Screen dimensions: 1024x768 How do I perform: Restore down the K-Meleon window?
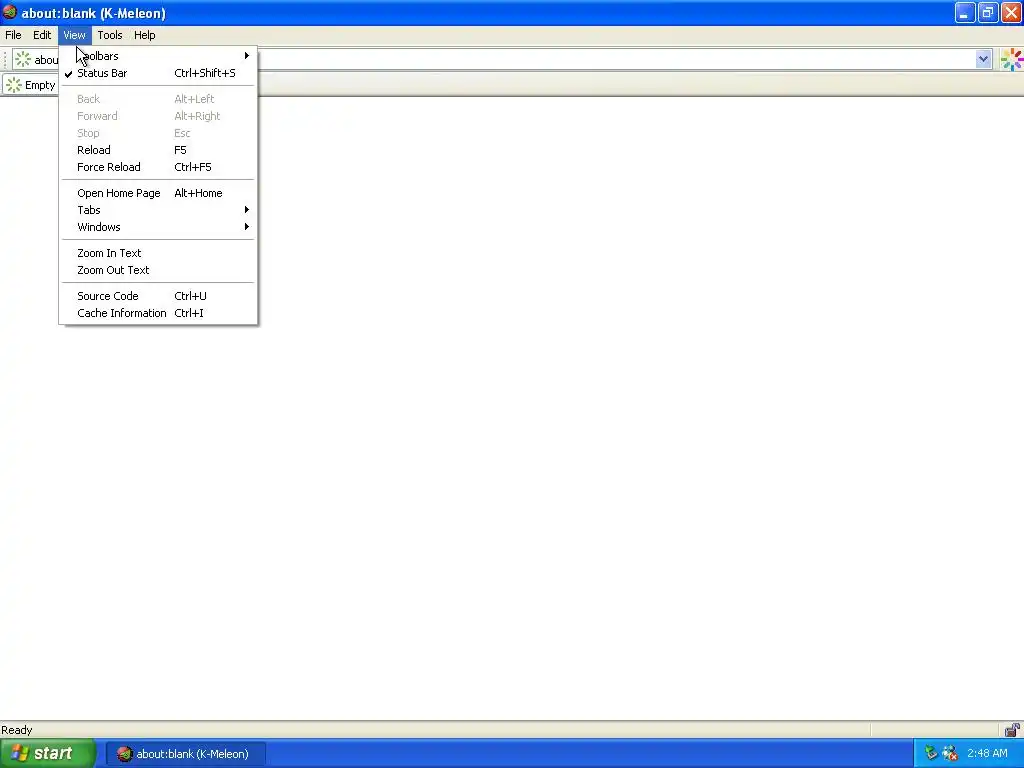point(988,12)
